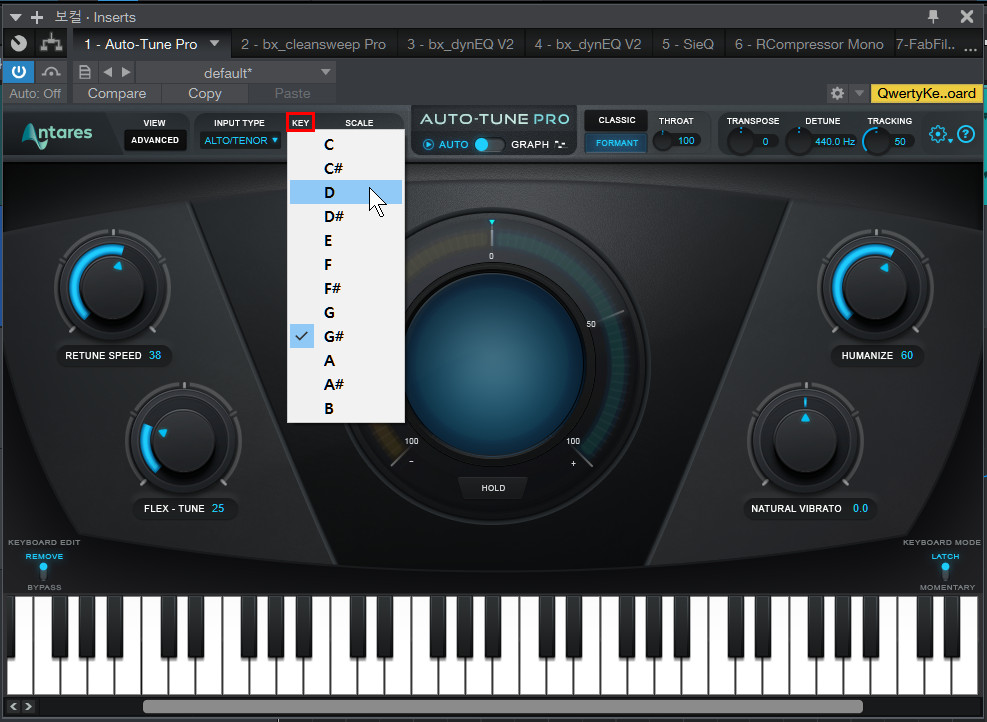Open Auto-Tune settings gear icon
The width and height of the screenshot is (987, 722).
tap(938, 134)
